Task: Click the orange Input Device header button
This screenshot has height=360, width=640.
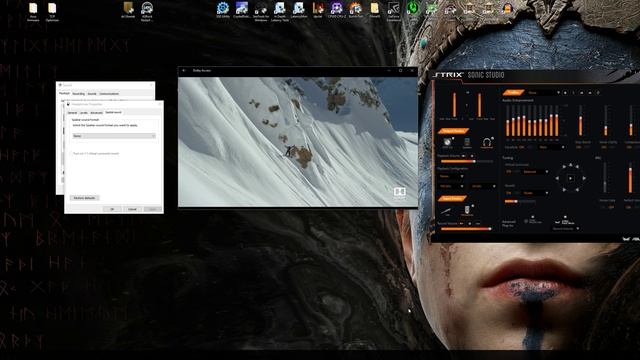Action: [452, 198]
